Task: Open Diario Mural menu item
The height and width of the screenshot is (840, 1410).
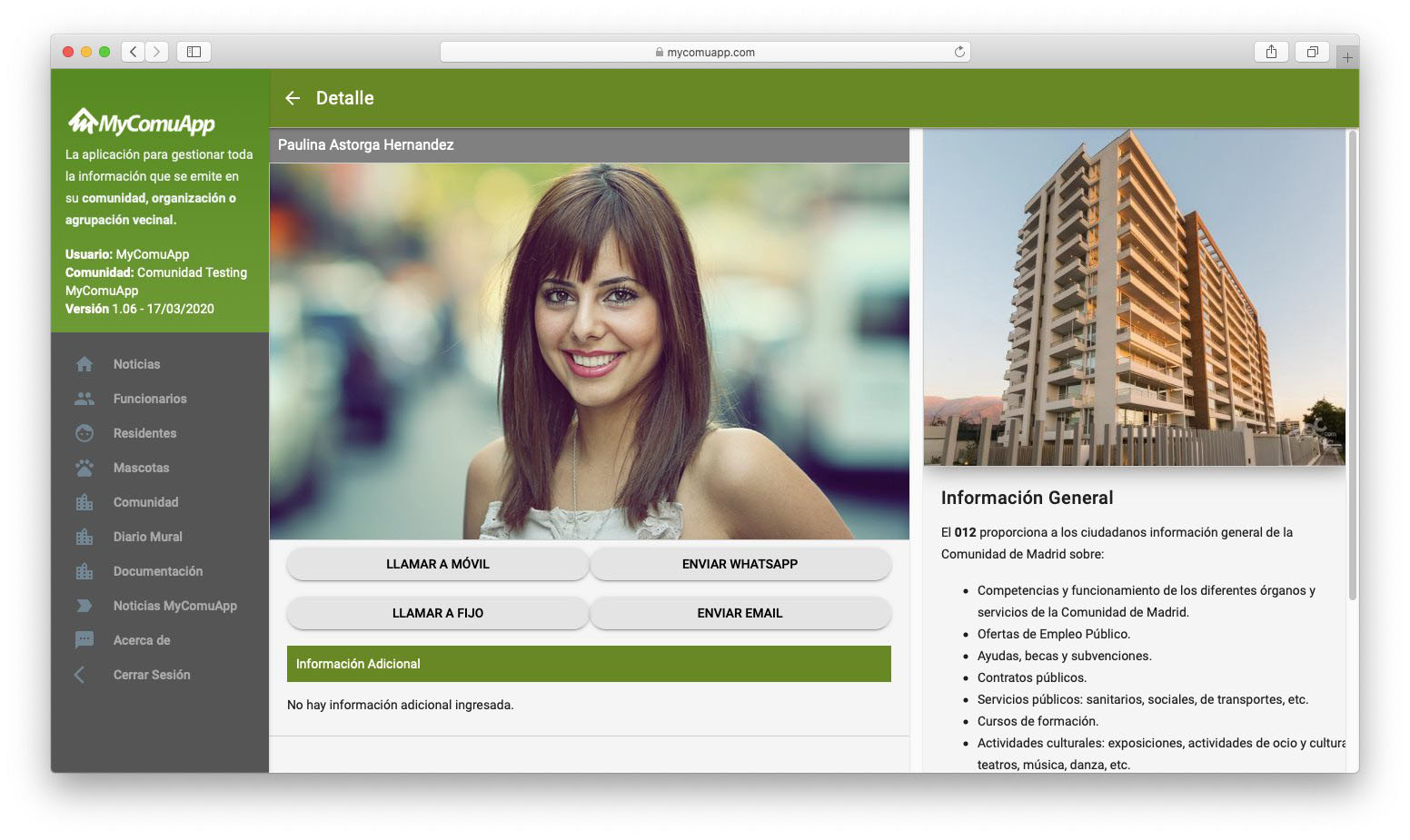Action: pos(147,537)
